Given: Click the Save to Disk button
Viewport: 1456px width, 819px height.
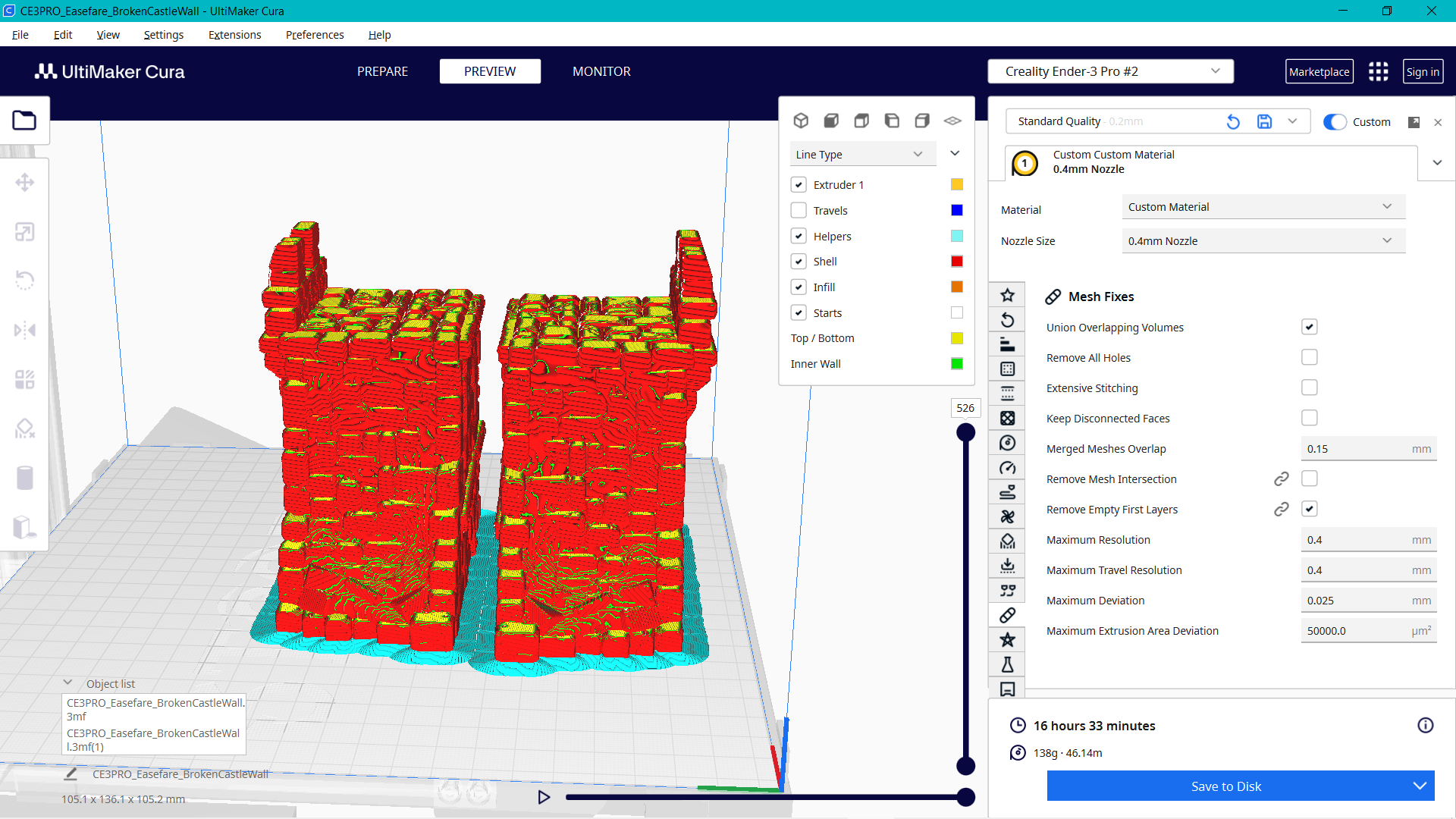Looking at the screenshot, I should 1225,786.
